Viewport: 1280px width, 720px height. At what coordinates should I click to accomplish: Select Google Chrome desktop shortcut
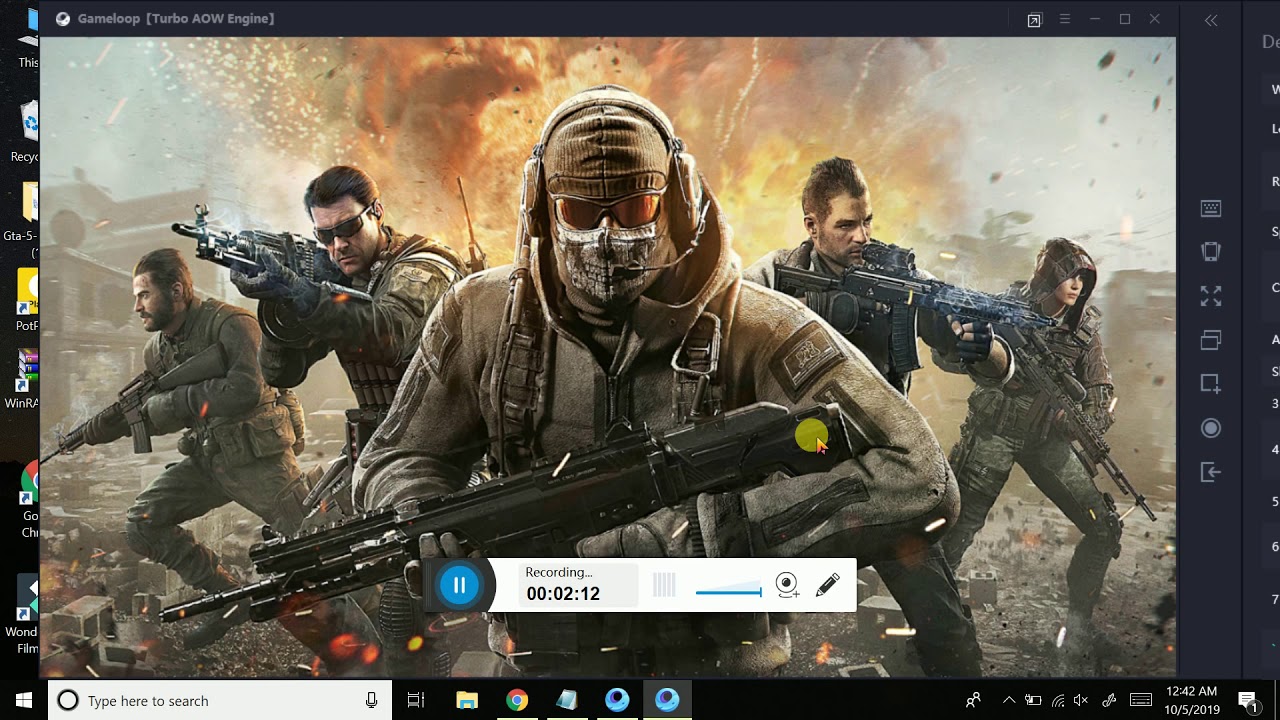[x=30, y=500]
